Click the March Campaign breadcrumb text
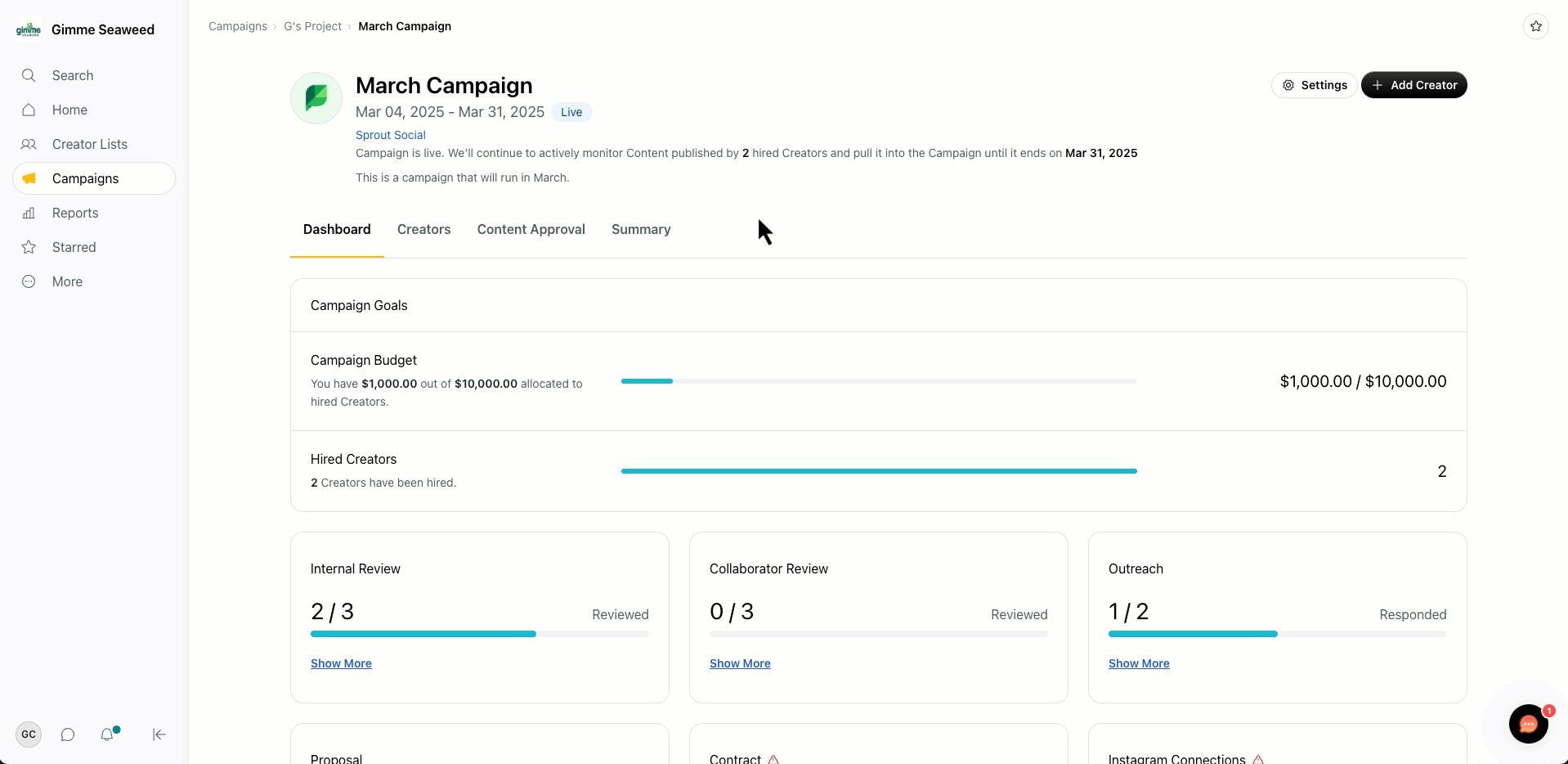Image resolution: width=1568 pixels, height=764 pixels. pos(405,26)
